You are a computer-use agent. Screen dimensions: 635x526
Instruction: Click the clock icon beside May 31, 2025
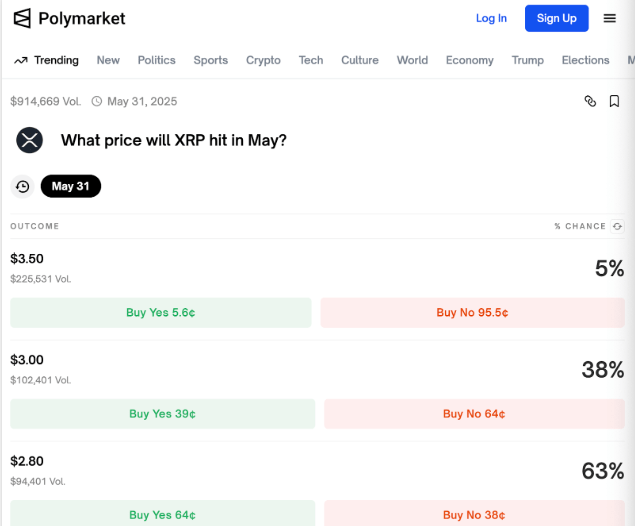(x=97, y=101)
